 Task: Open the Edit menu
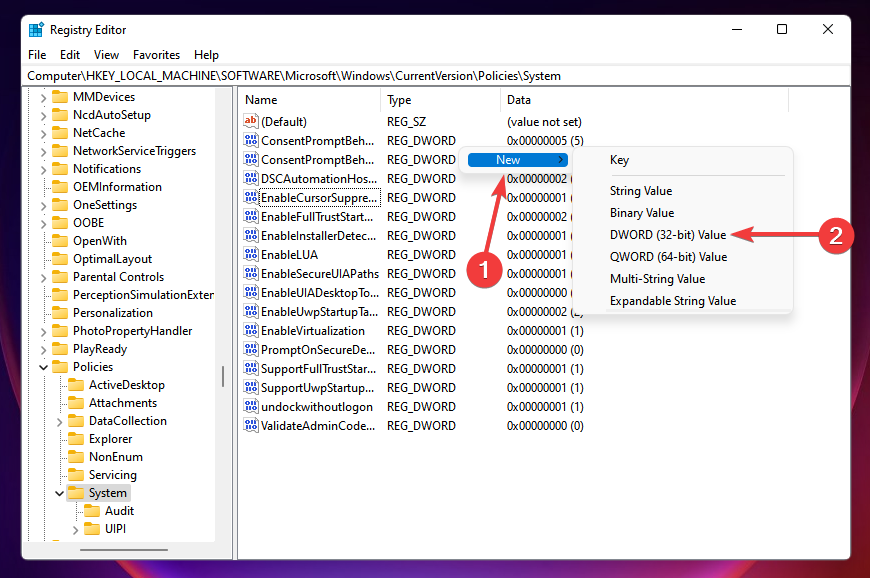(70, 55)
